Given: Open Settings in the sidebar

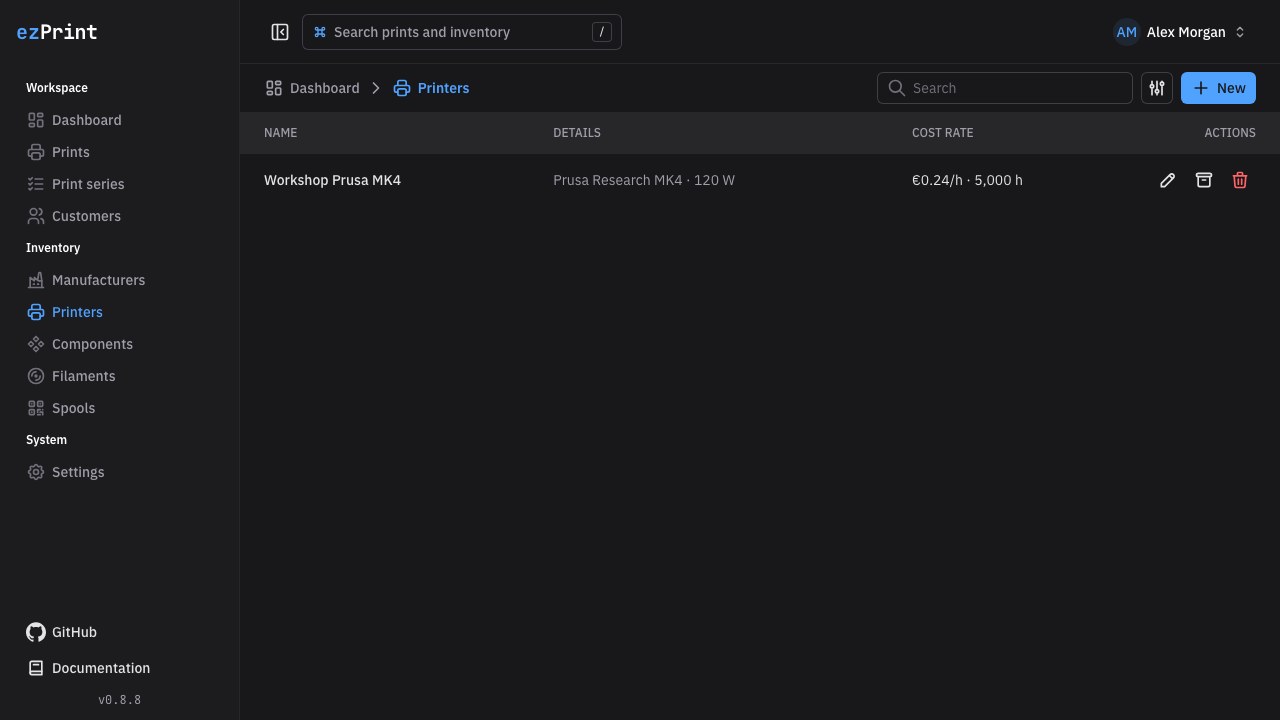Looking at the screenshot, I should coord(120,472).
